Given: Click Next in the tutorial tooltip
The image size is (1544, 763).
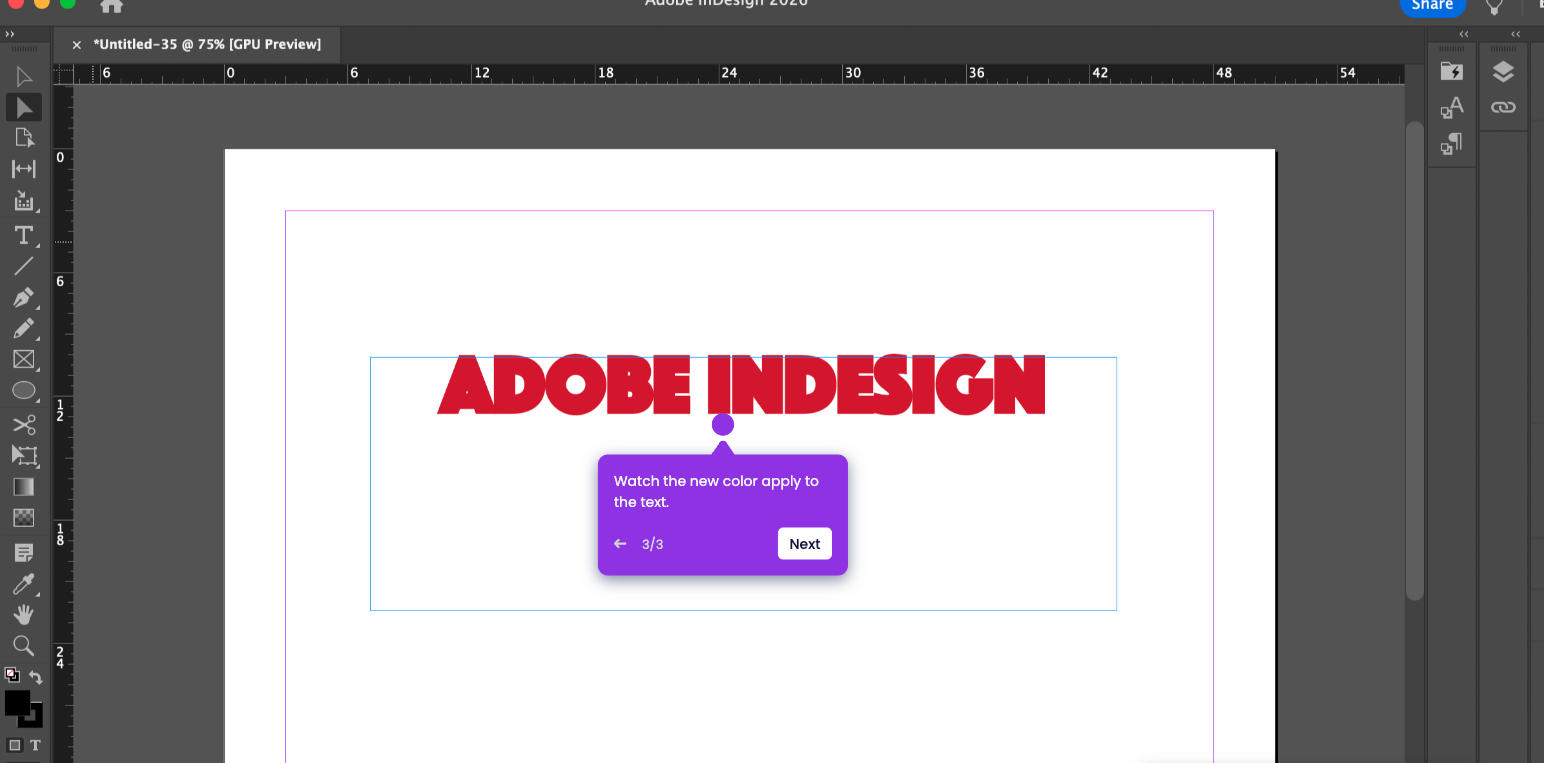Looking at the screenshot, I should click(804, 544).
